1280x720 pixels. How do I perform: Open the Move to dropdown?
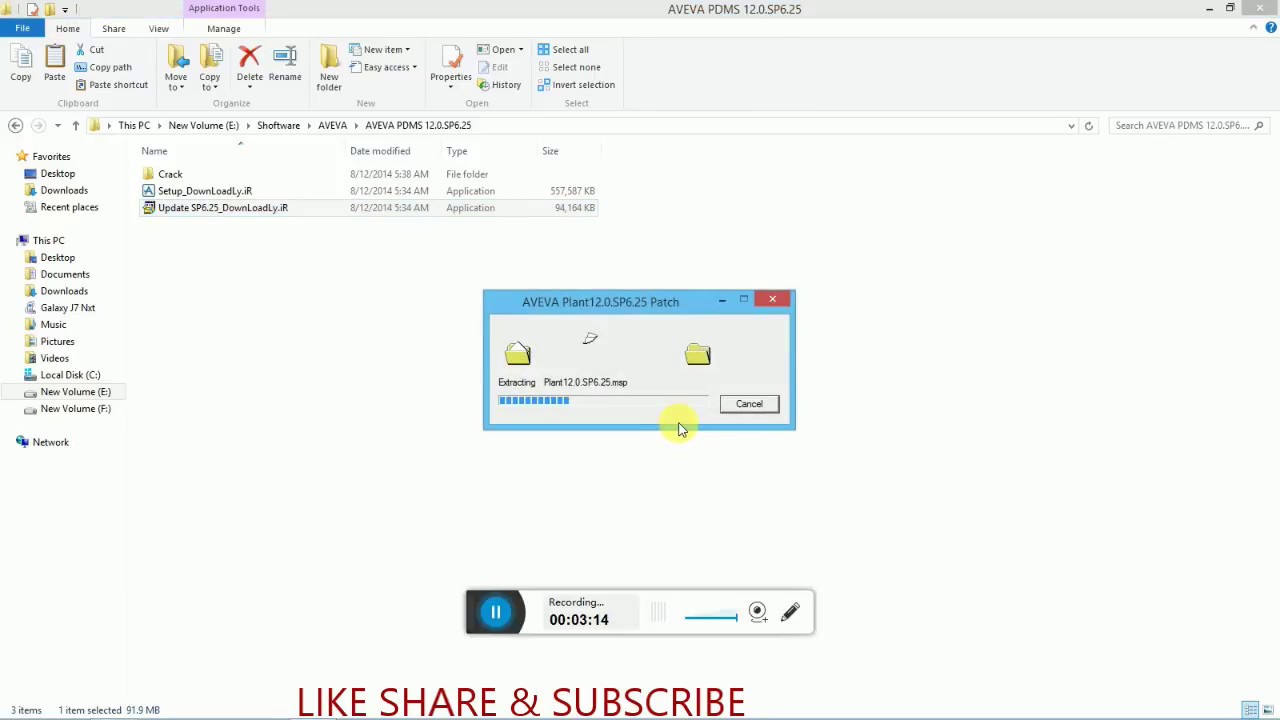[x=176, y=68]
